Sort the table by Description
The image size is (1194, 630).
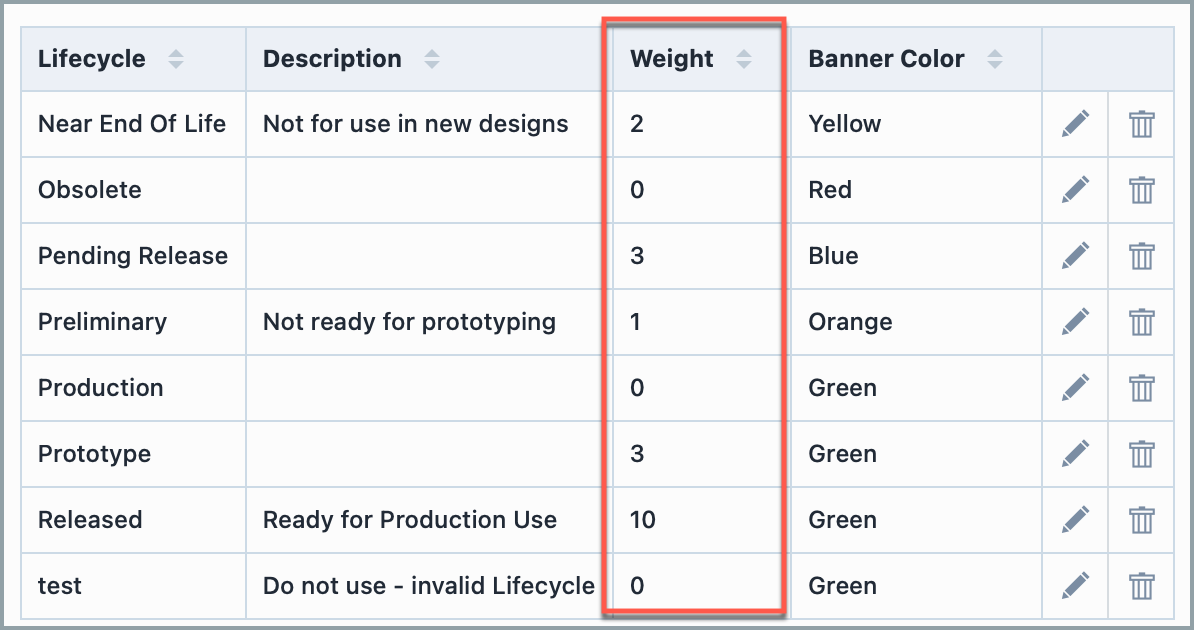432,59
